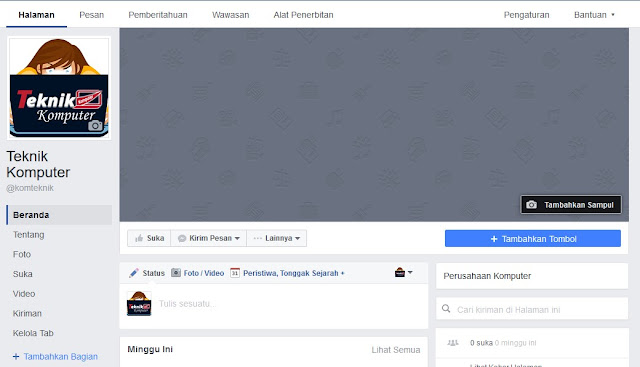640x367 pixels.
Task: Click the camera icon in Tambahkan Sampul
Action: (x=531, y=205)
